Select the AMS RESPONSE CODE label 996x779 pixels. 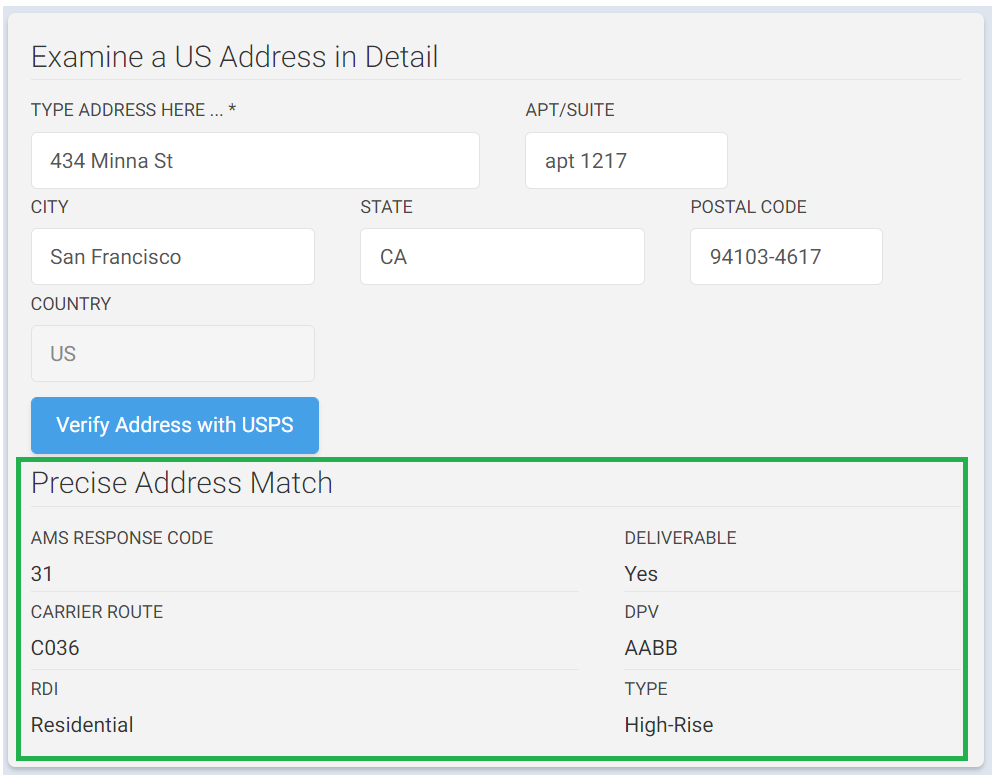(x=121, y=538)
